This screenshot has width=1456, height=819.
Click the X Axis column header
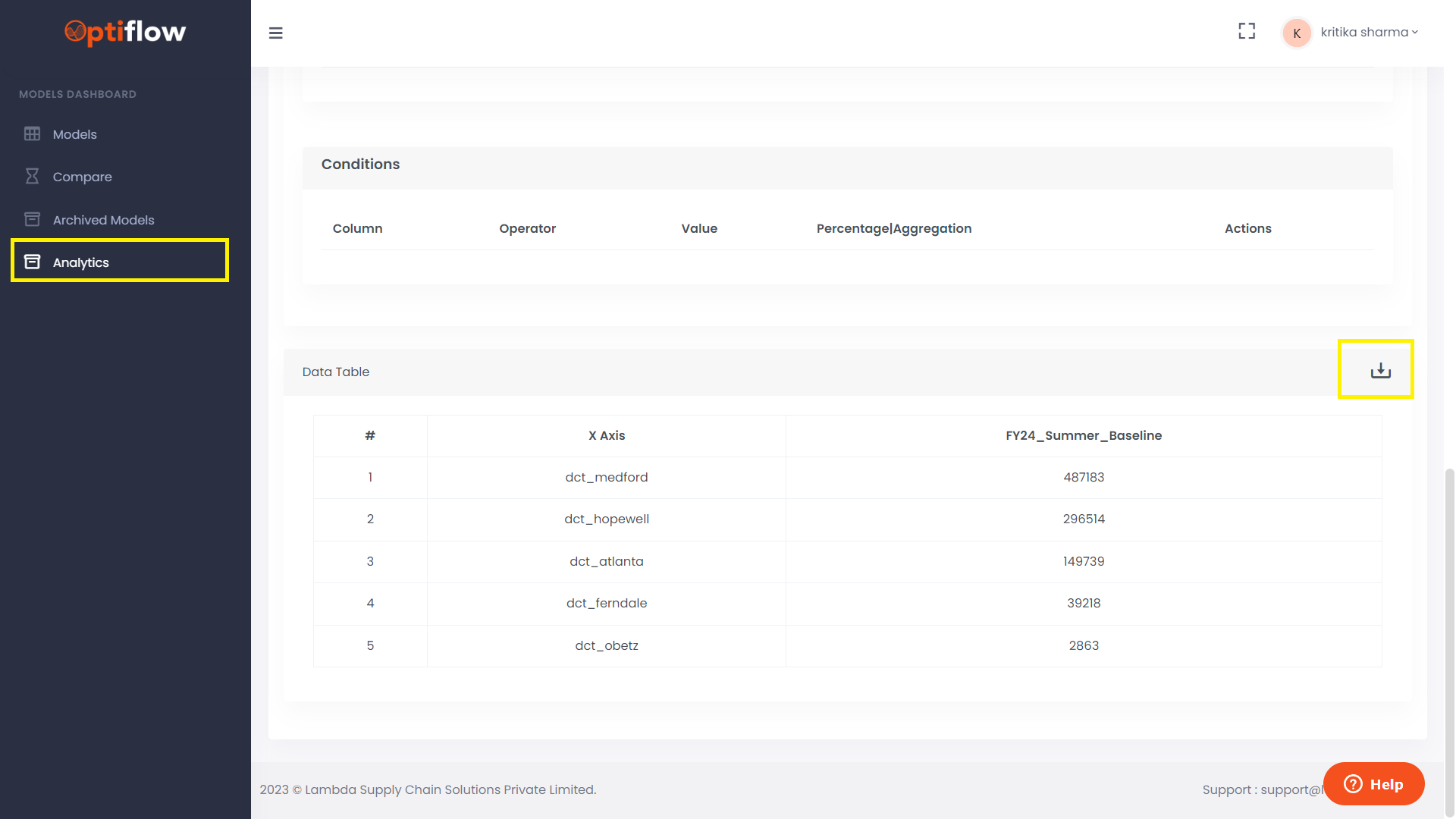[x=607, y=435]
